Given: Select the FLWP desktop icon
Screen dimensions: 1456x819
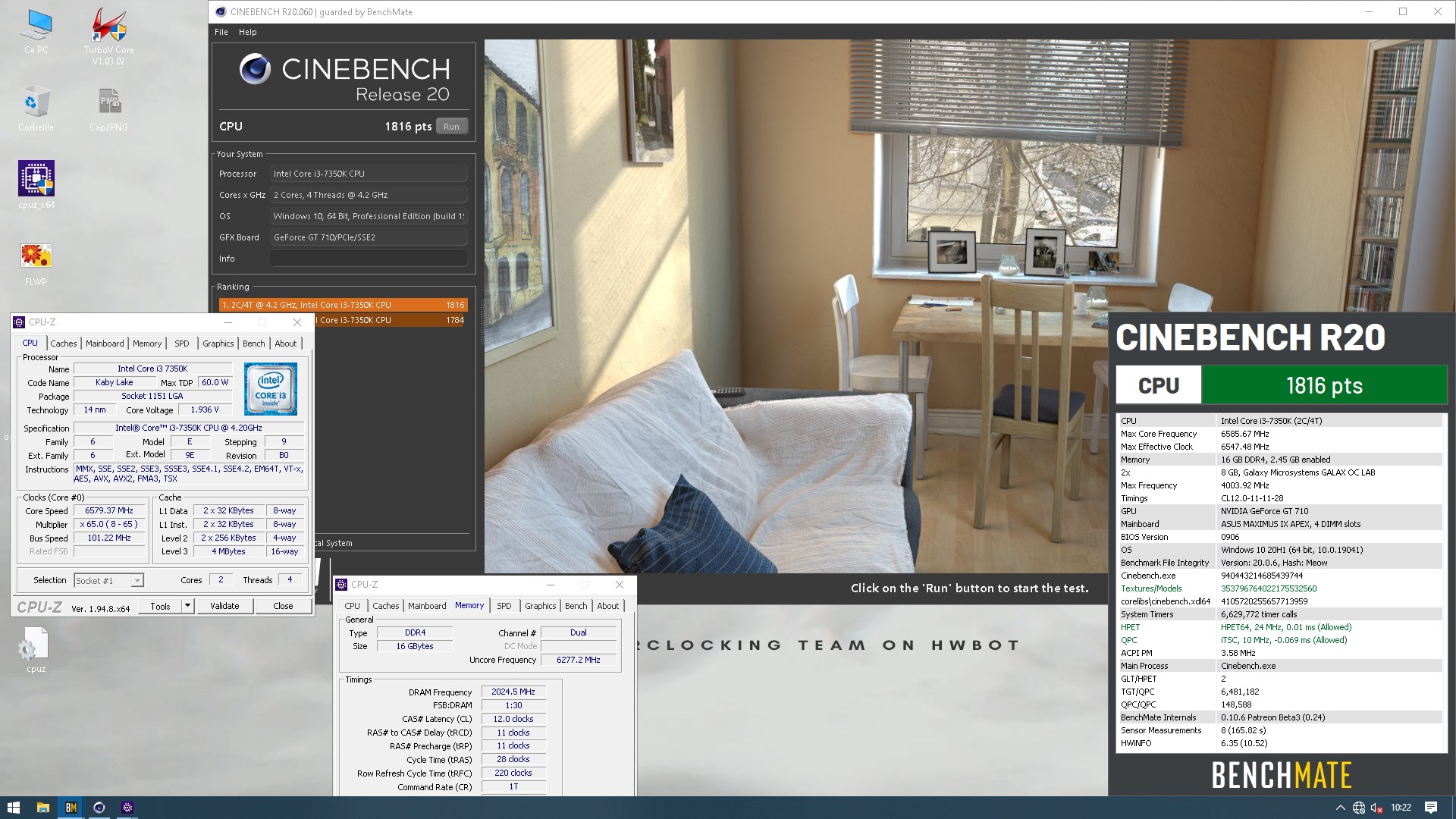Looking at the screenshot, I should click(x=36, y=264).
